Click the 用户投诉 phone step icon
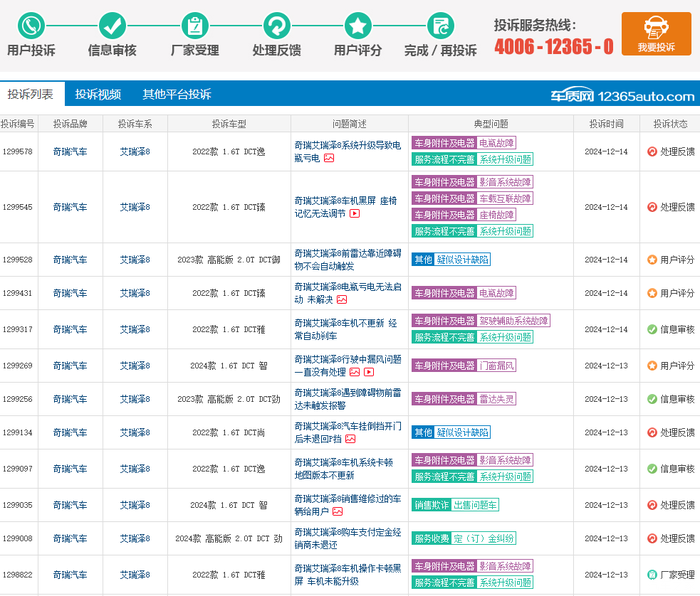 pyautogui.click(x=31, y=26)
